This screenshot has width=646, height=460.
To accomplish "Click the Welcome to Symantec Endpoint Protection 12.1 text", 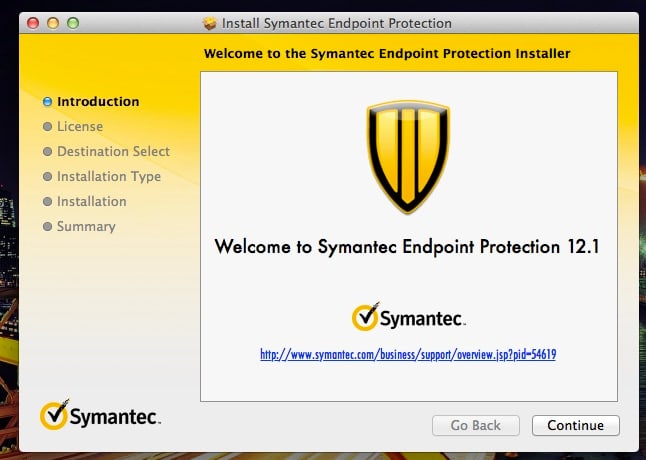I will point(407,247).
